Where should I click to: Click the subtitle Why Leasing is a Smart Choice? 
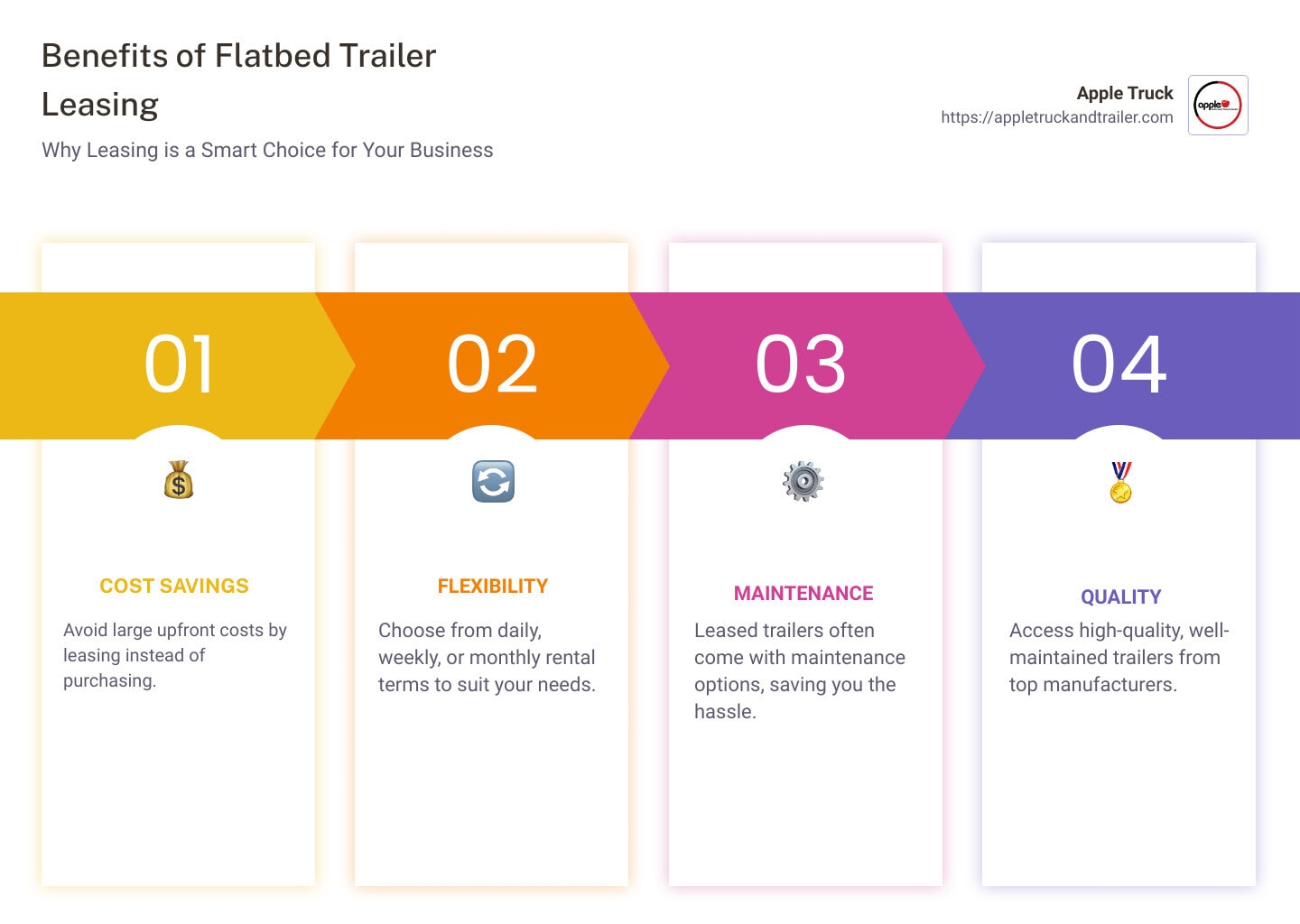click(267, 150)
